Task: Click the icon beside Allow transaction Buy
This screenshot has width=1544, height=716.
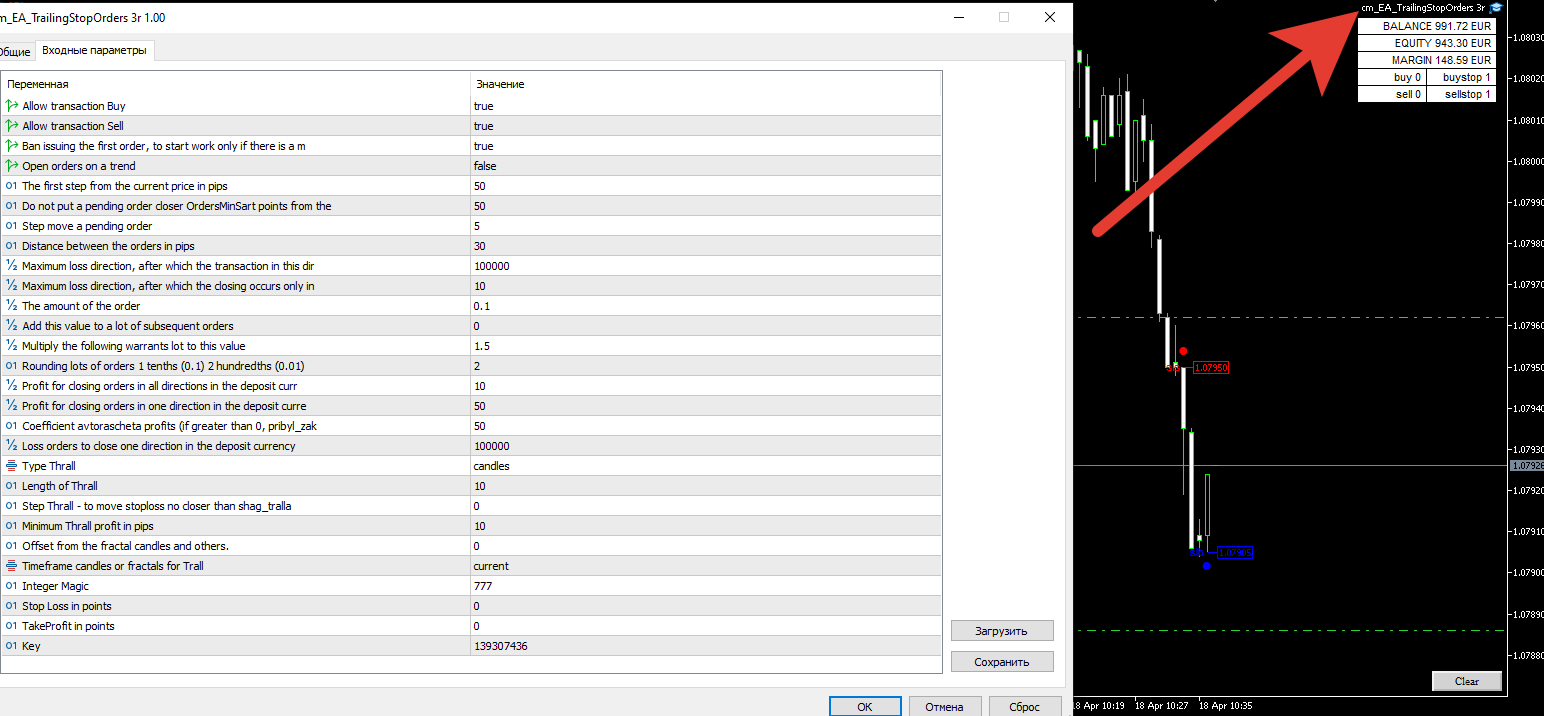Action: point(12,106)
